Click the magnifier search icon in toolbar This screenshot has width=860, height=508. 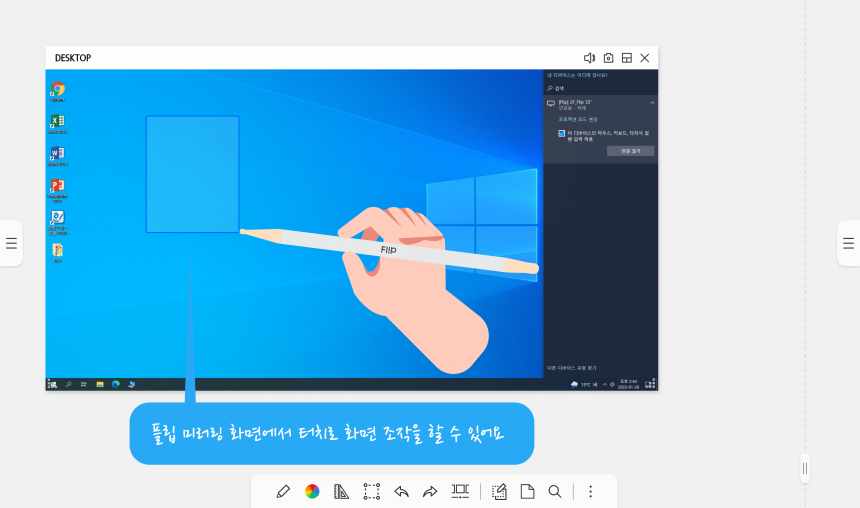555,492
